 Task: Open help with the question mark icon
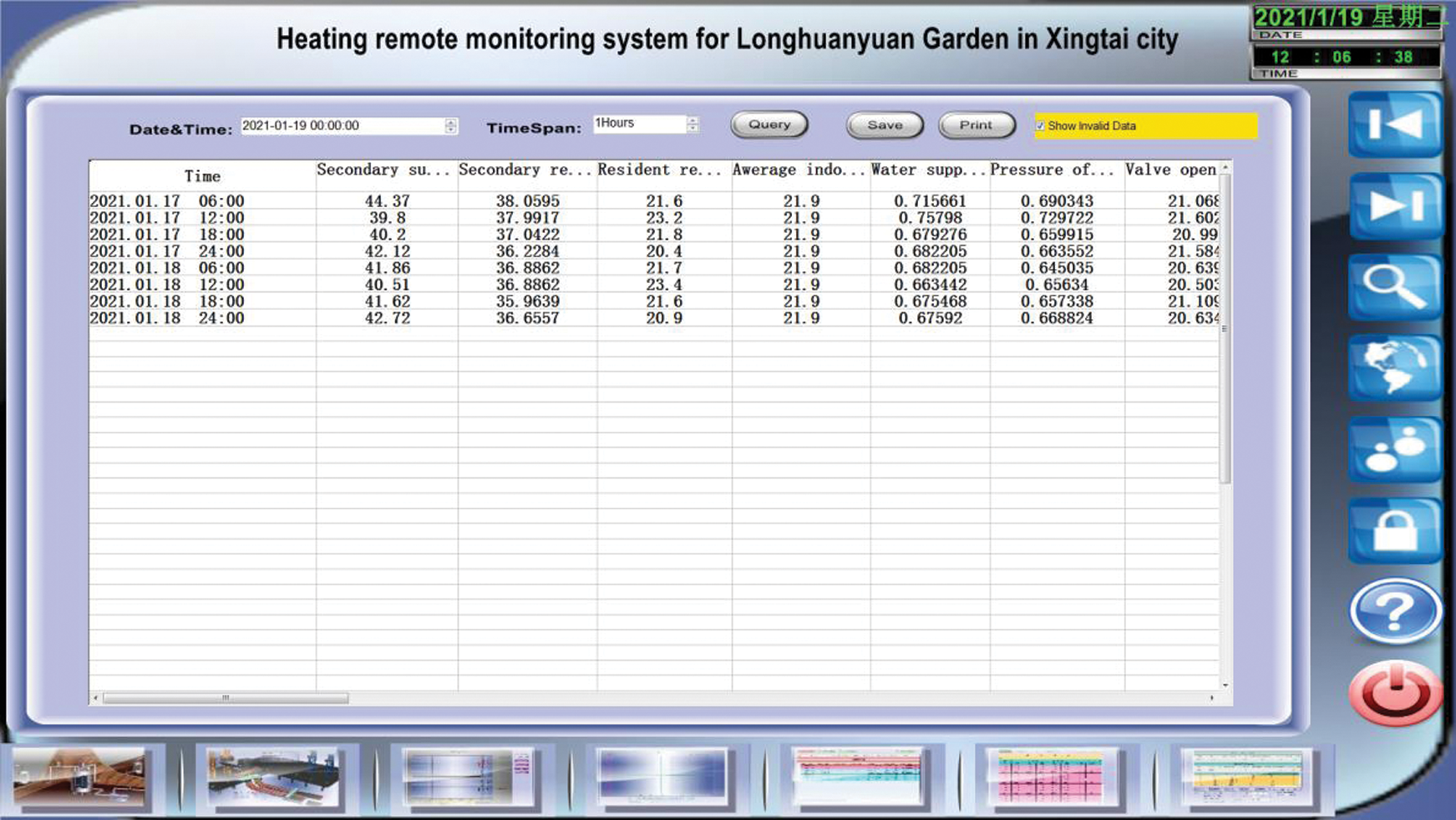click(x=1394, y=611)
